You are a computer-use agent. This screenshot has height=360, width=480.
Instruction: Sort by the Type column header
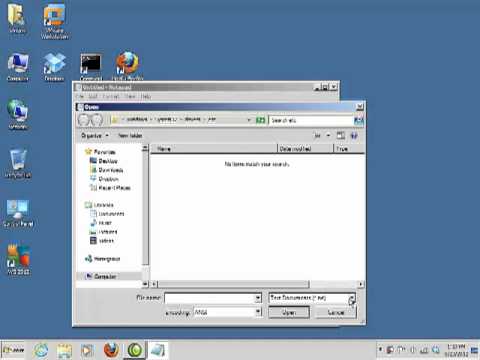point(349,149)
